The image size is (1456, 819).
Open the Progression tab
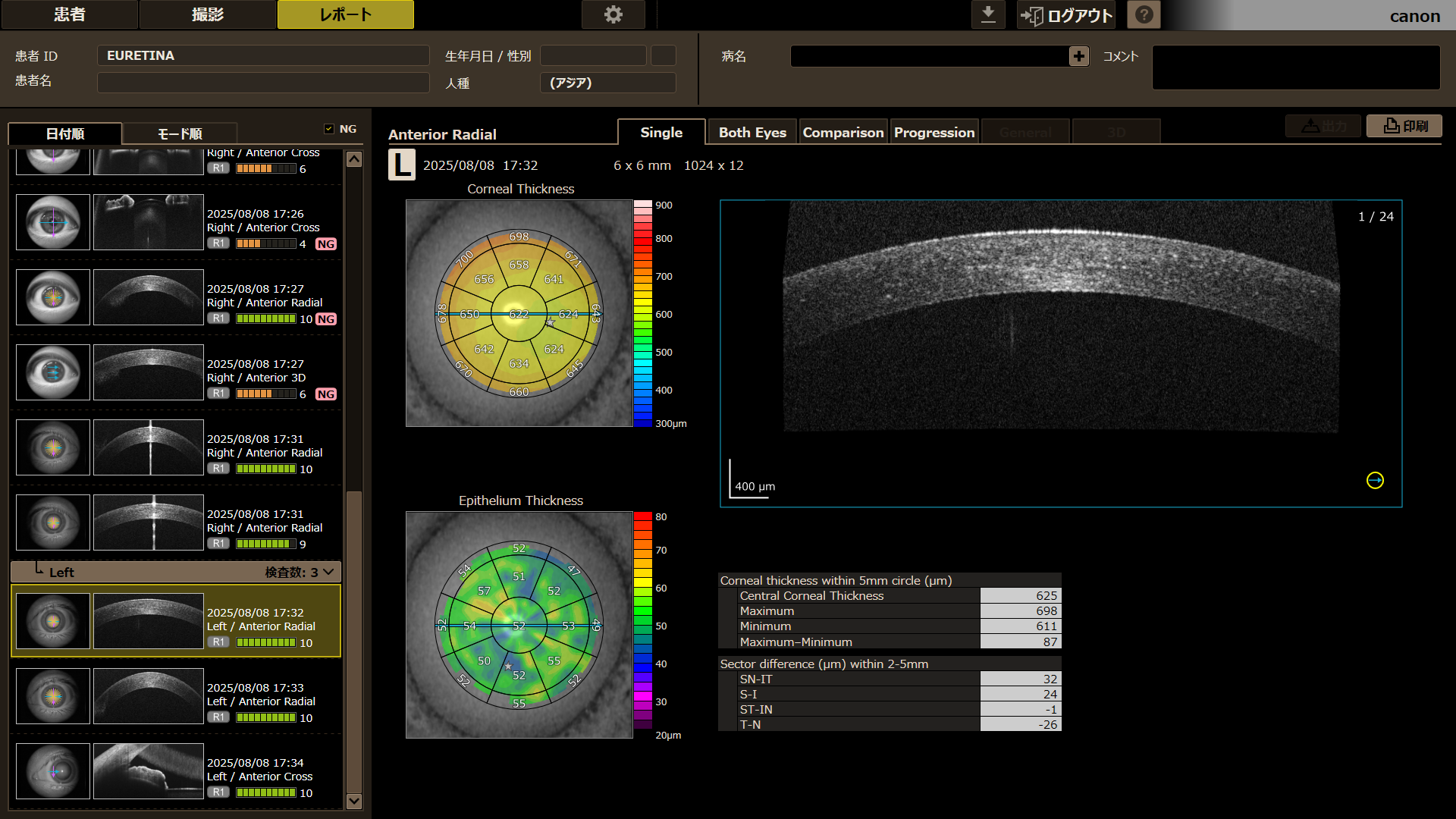pyautogui.click(x=934, y=132)
